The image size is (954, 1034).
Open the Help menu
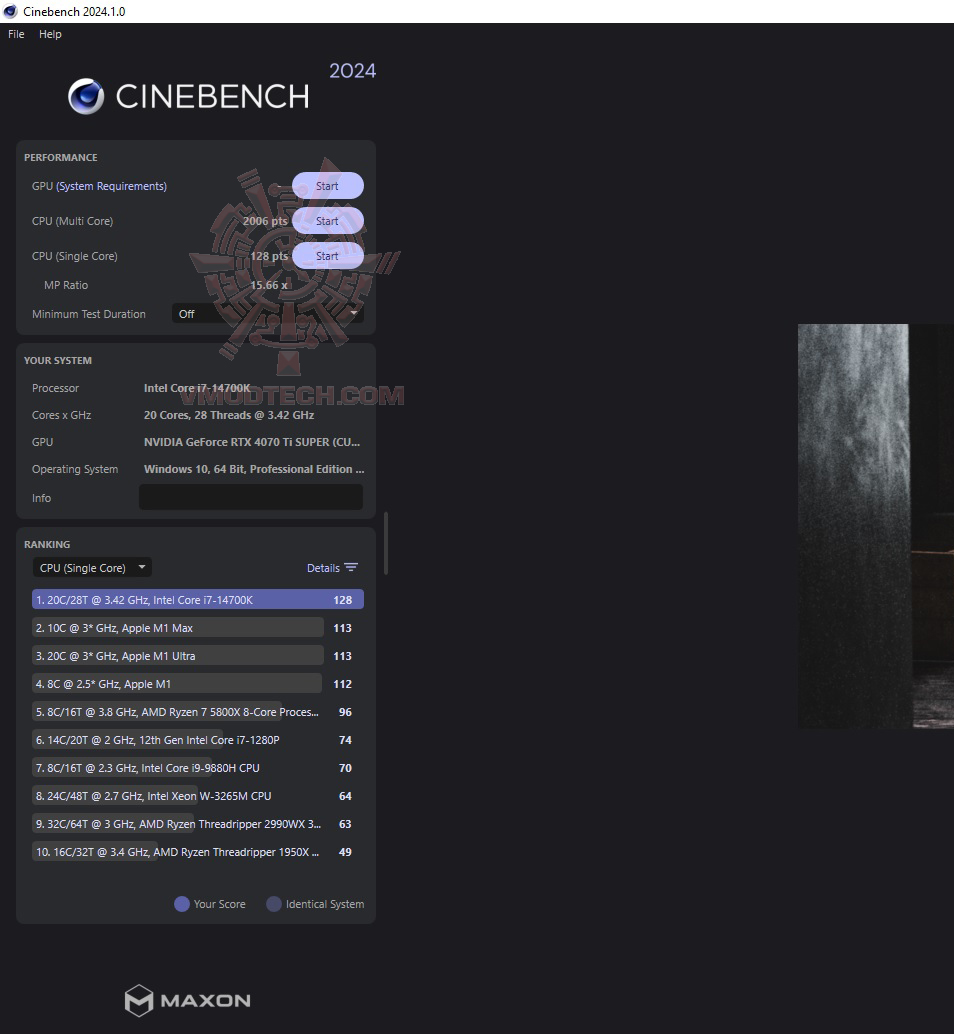50,34
